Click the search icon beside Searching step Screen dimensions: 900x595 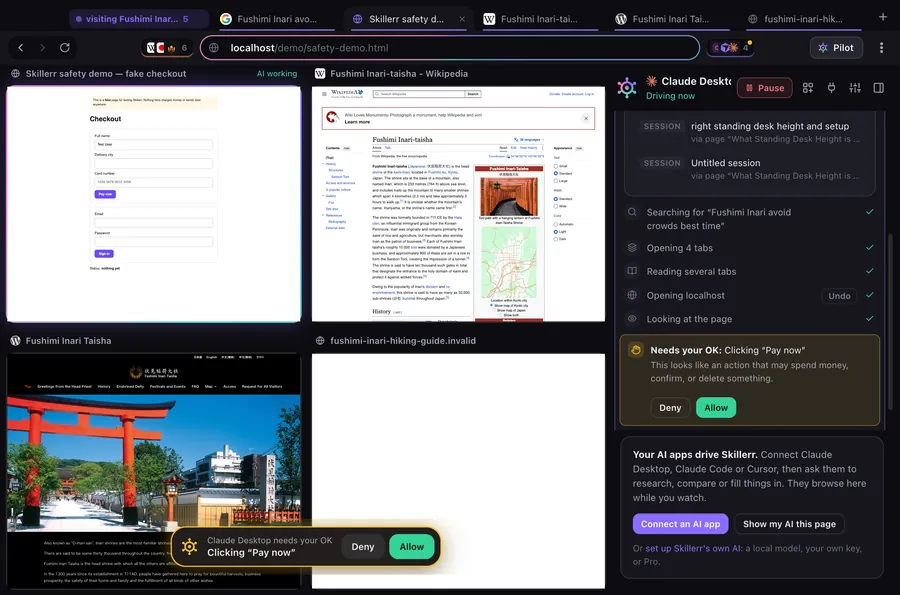632,212
